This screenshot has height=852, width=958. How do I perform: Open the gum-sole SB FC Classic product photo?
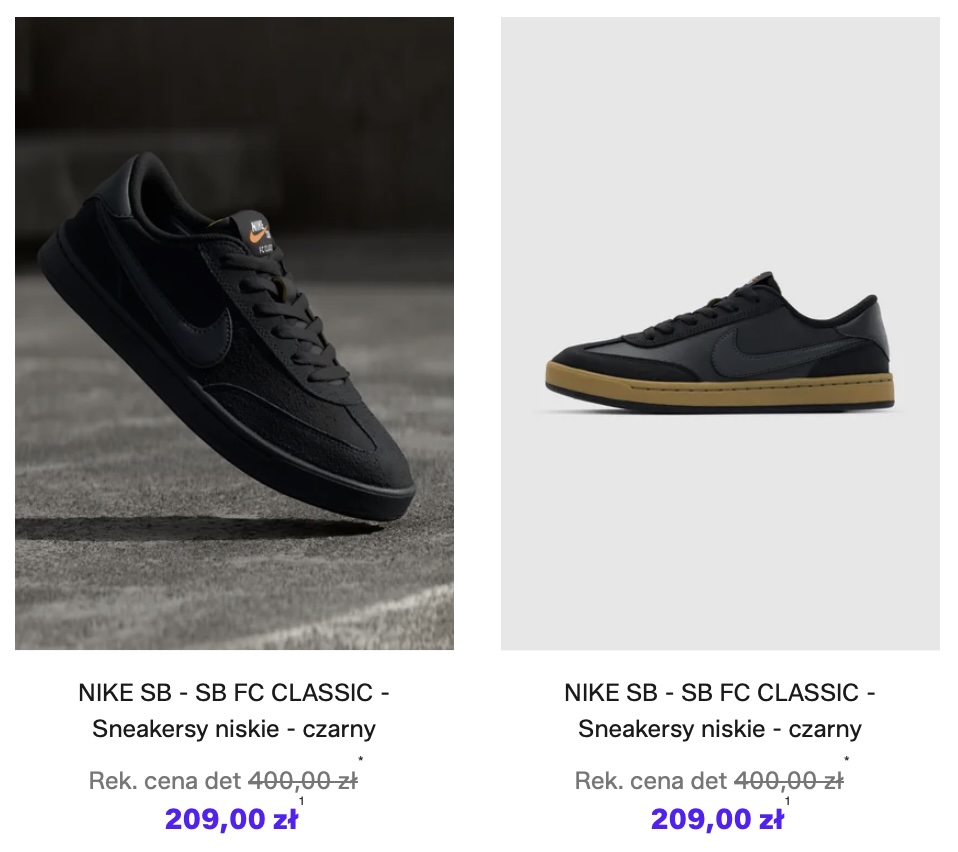(720, 333)
